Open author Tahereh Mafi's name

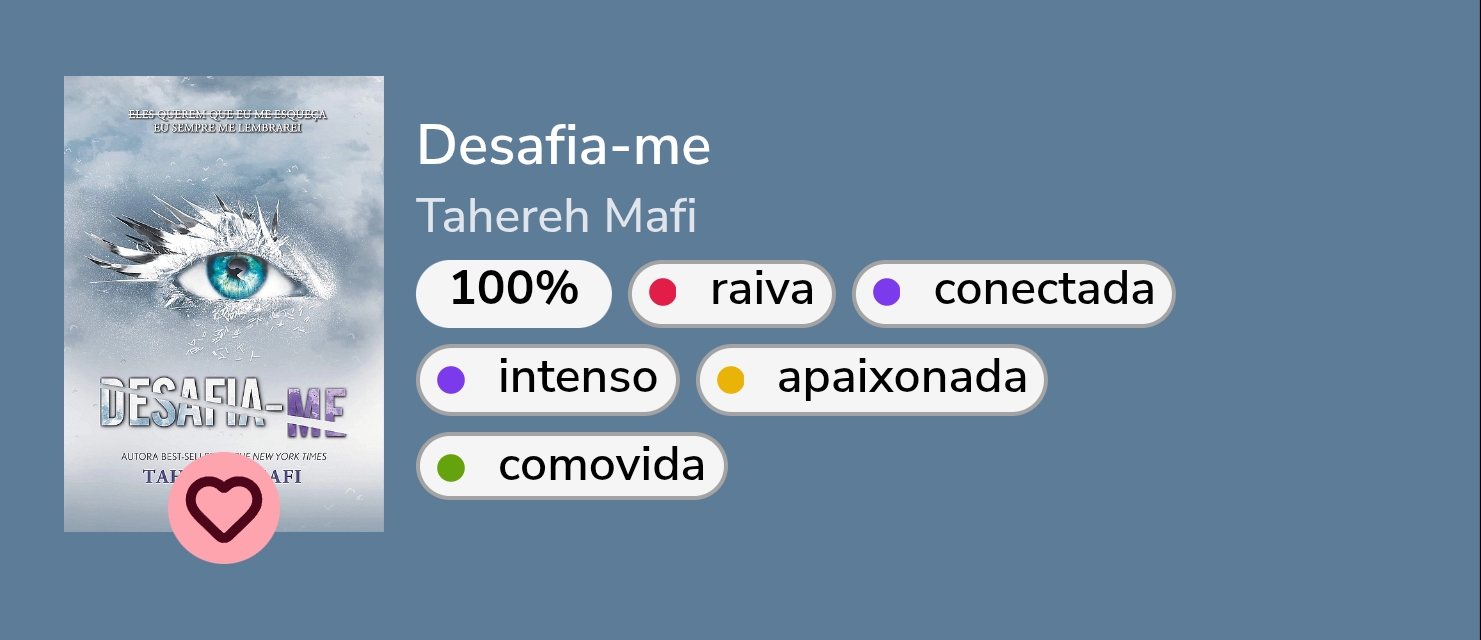click(x=556, y=216)
